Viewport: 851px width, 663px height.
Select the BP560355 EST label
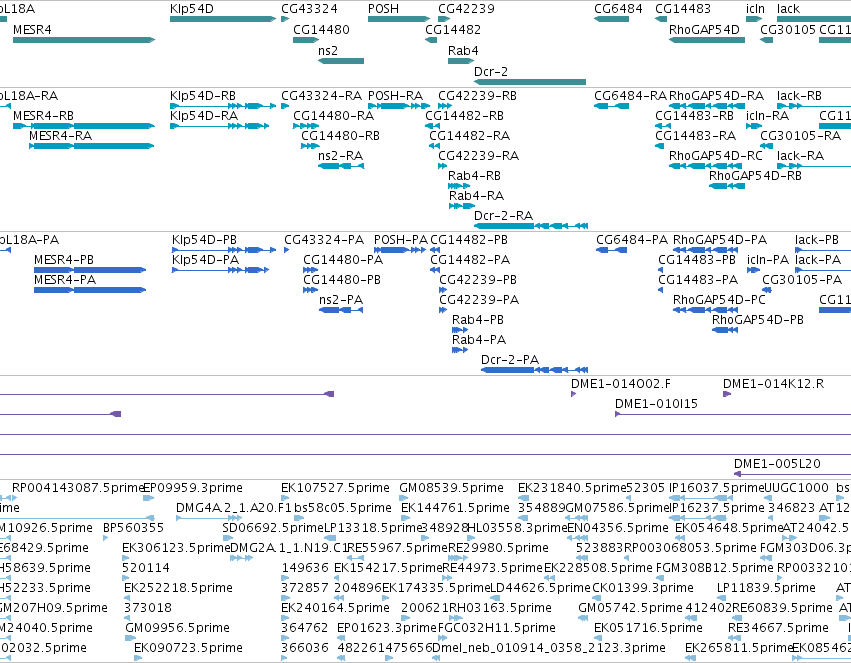(x=133, y=528)
